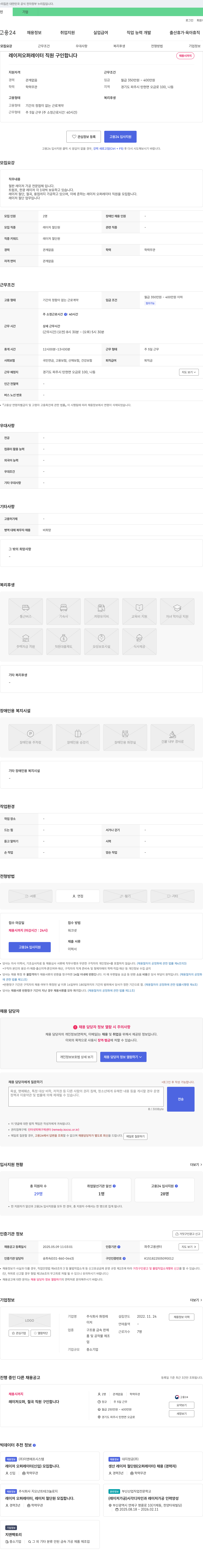
Task: Switch to the 우대사항 tab
Action: pos(81,46)
